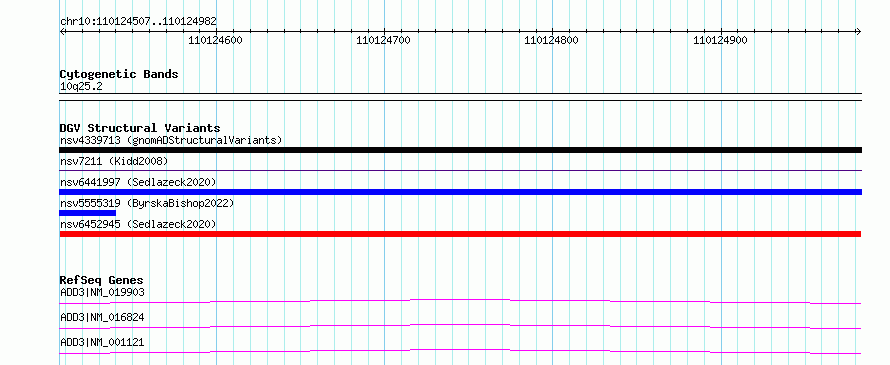Click the 110124600 ruler tick label

(215, 40)
